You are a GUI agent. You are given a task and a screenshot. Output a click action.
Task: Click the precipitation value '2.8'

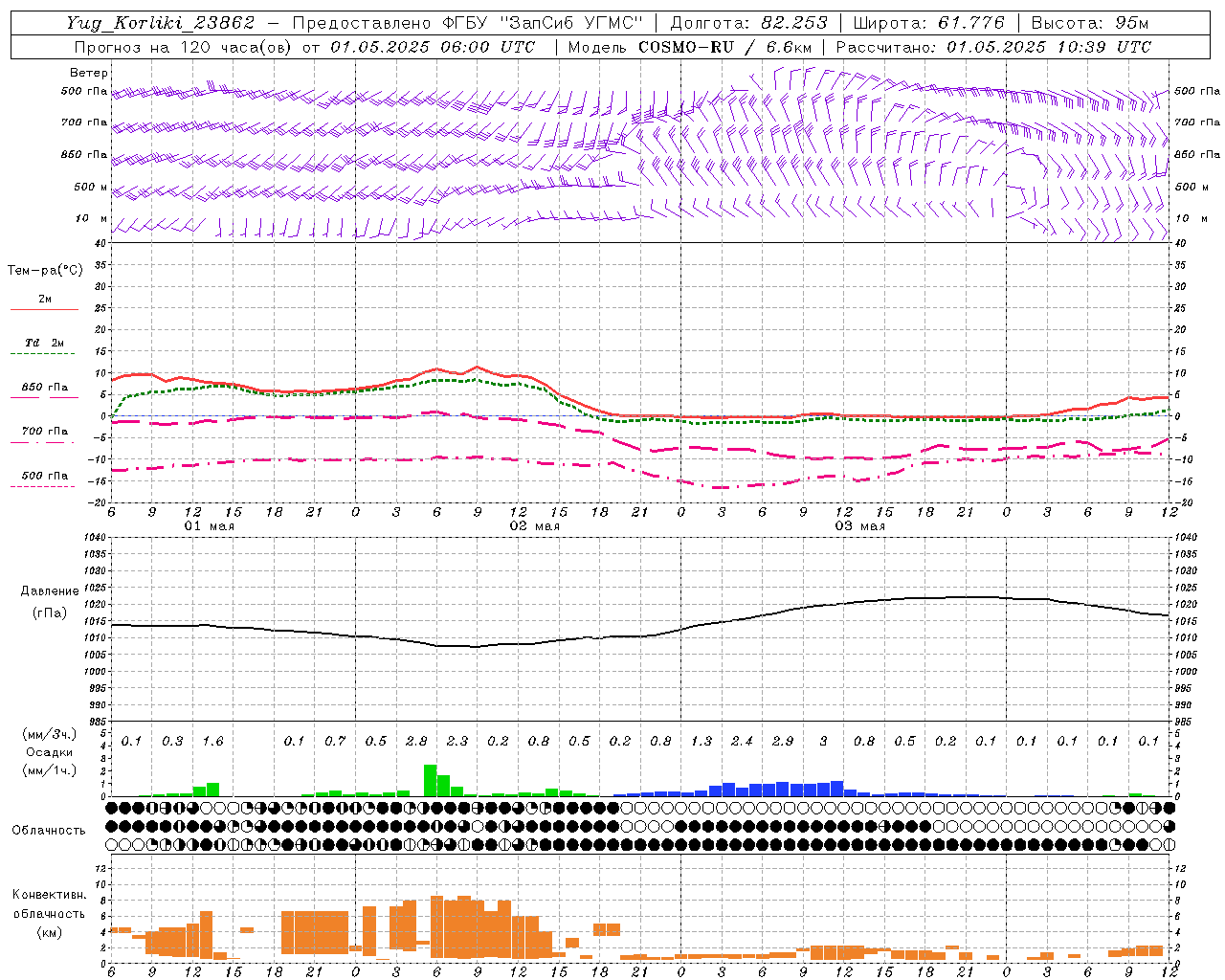(x=416, y=742)
